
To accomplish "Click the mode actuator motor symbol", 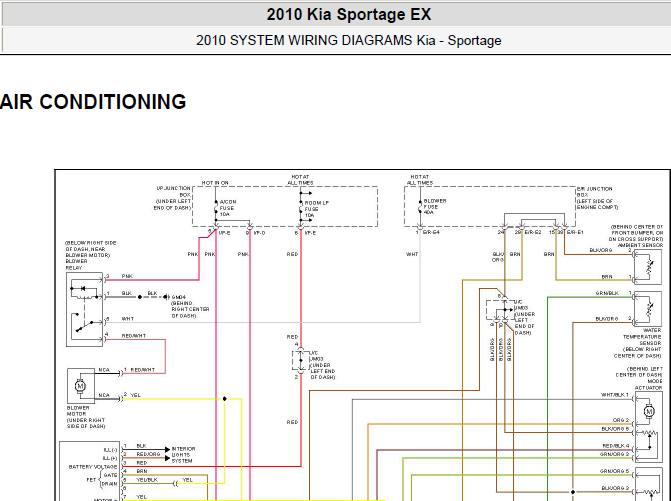I will [649, 412].
